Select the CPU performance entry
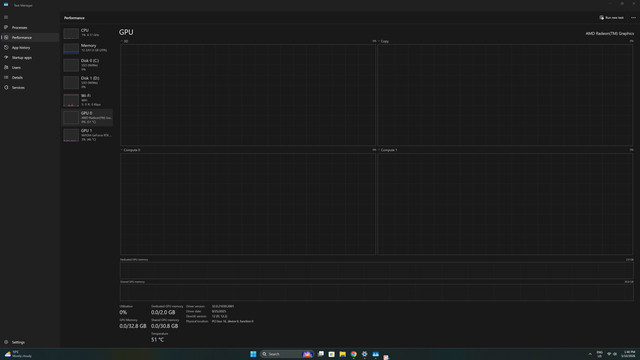This screenshot has width=640, height=360. coord(87,33)
